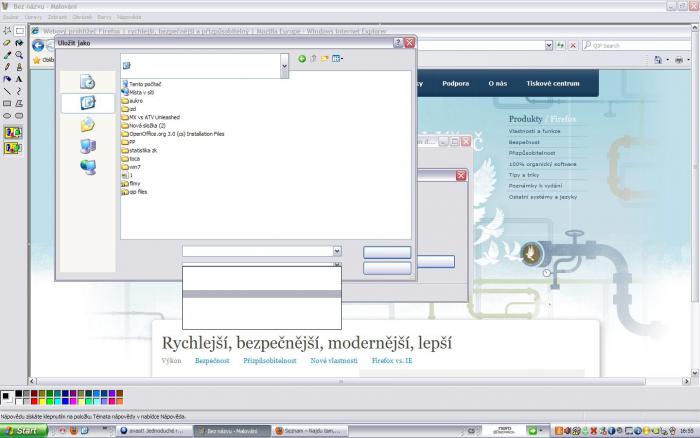The height and width of the screenshot is (438, 700).
Task: Select the Rectangle shape tool
Action: coord(7,103)
